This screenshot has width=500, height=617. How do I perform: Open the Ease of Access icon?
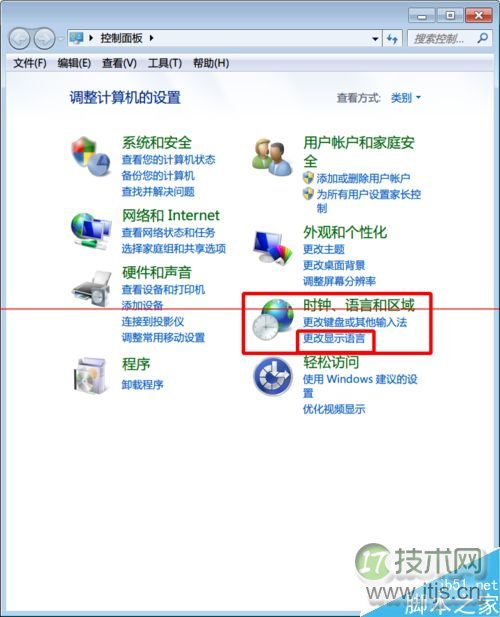coord(273,377)
